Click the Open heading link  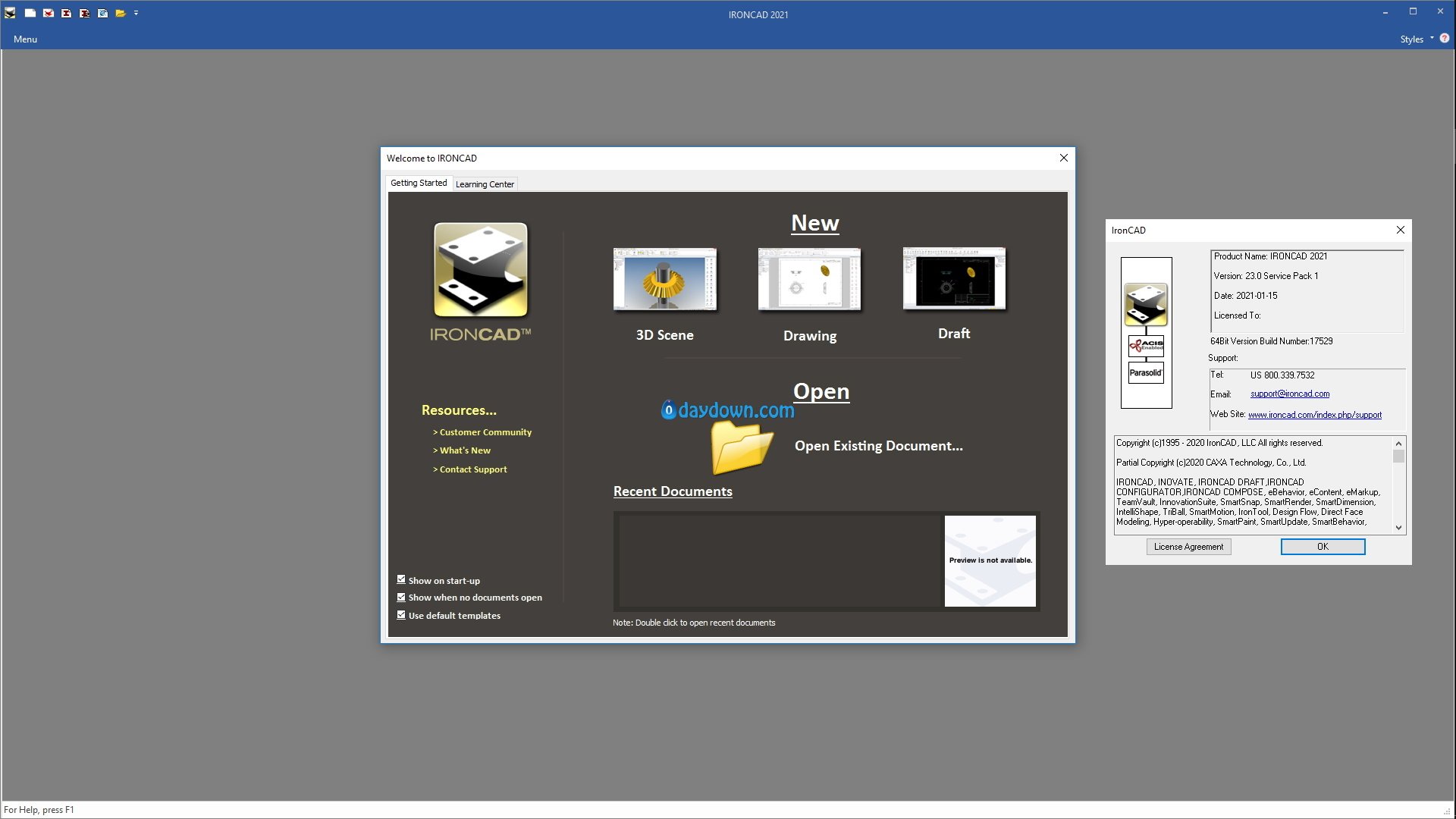click(x=821, y=391)
